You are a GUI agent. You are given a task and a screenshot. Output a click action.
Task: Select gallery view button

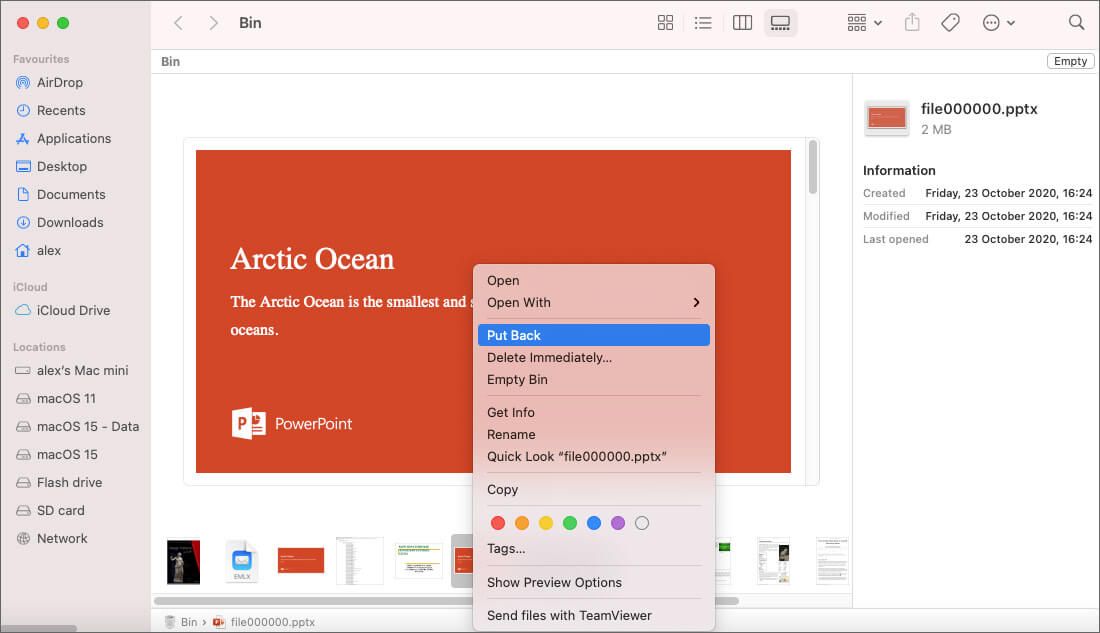[780, 23]
